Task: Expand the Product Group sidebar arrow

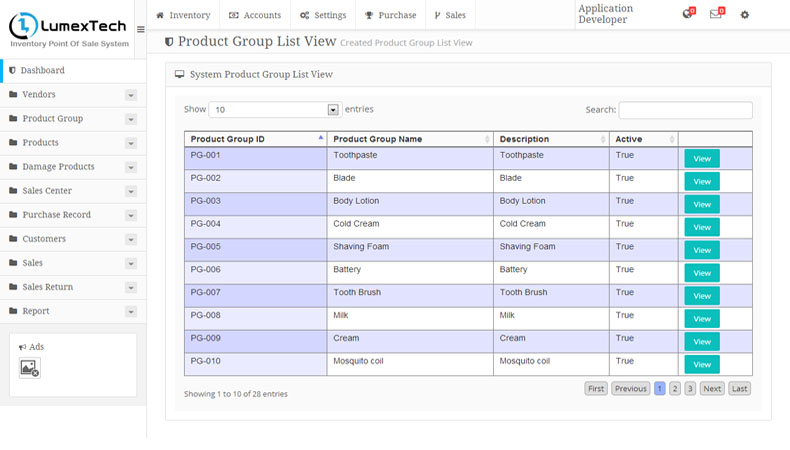Action: tap(131, 119)
